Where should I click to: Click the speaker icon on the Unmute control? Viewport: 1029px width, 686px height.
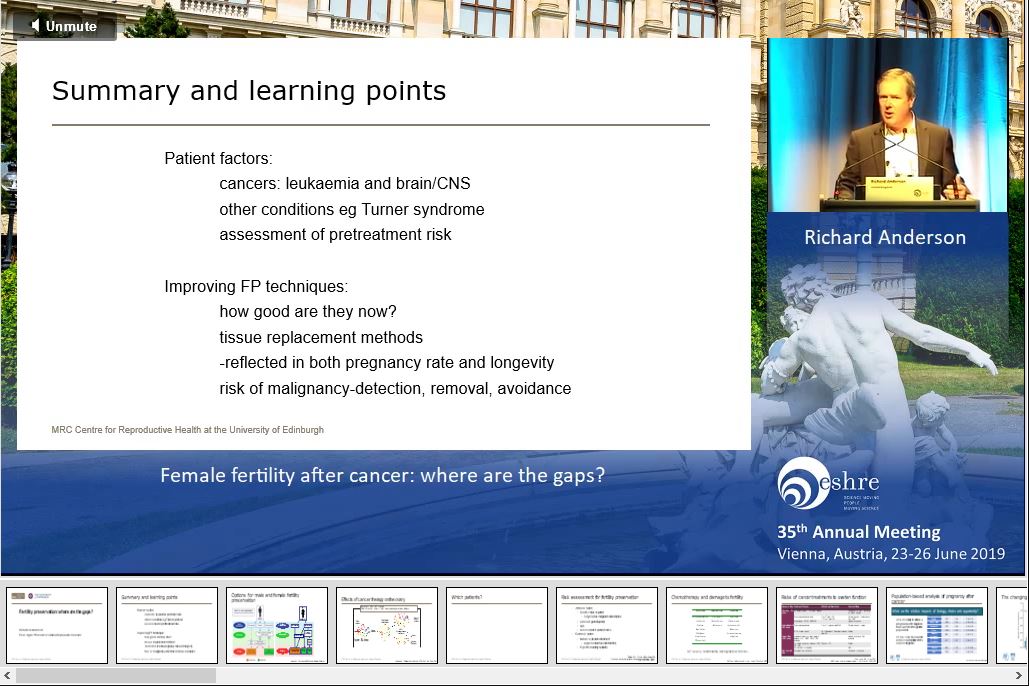38,26
